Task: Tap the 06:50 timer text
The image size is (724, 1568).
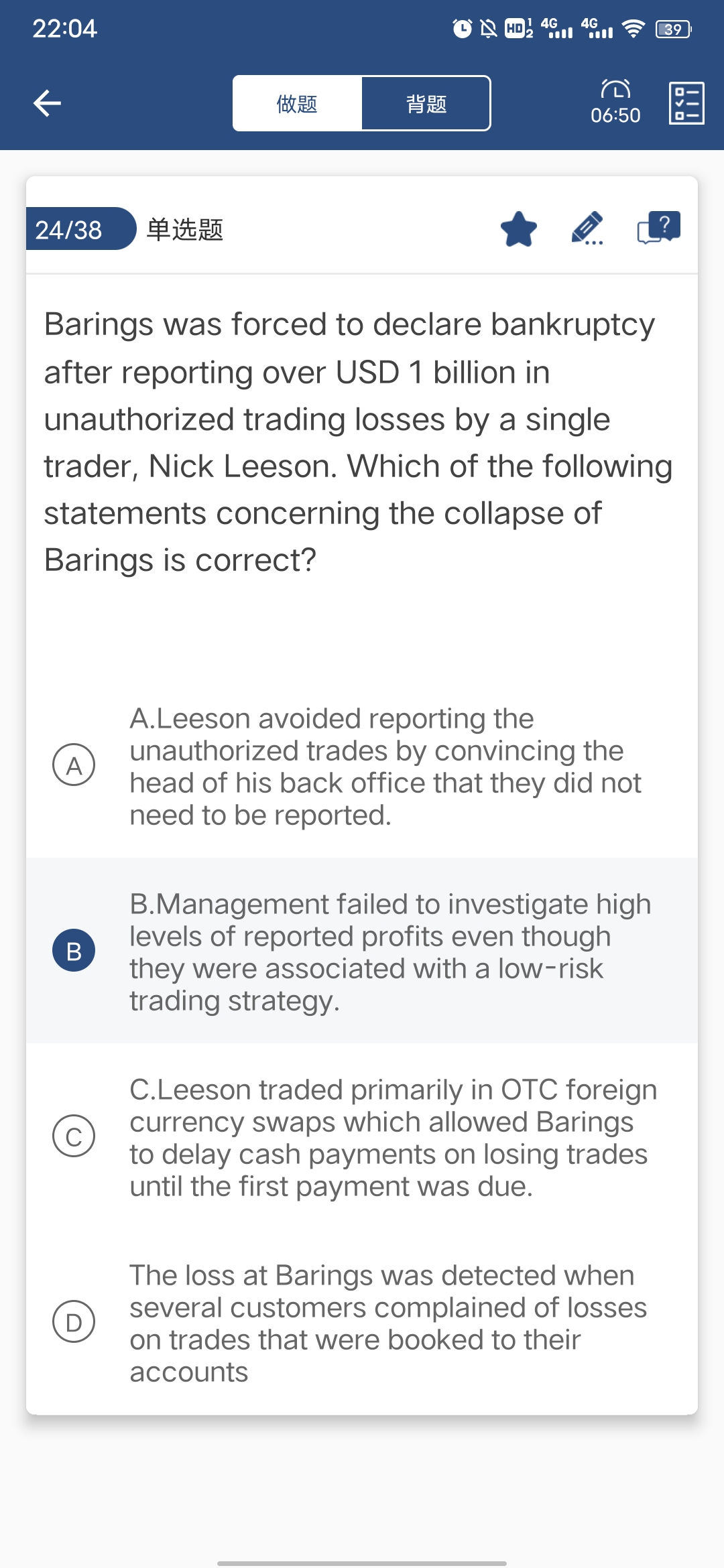Action: point(615,116)
